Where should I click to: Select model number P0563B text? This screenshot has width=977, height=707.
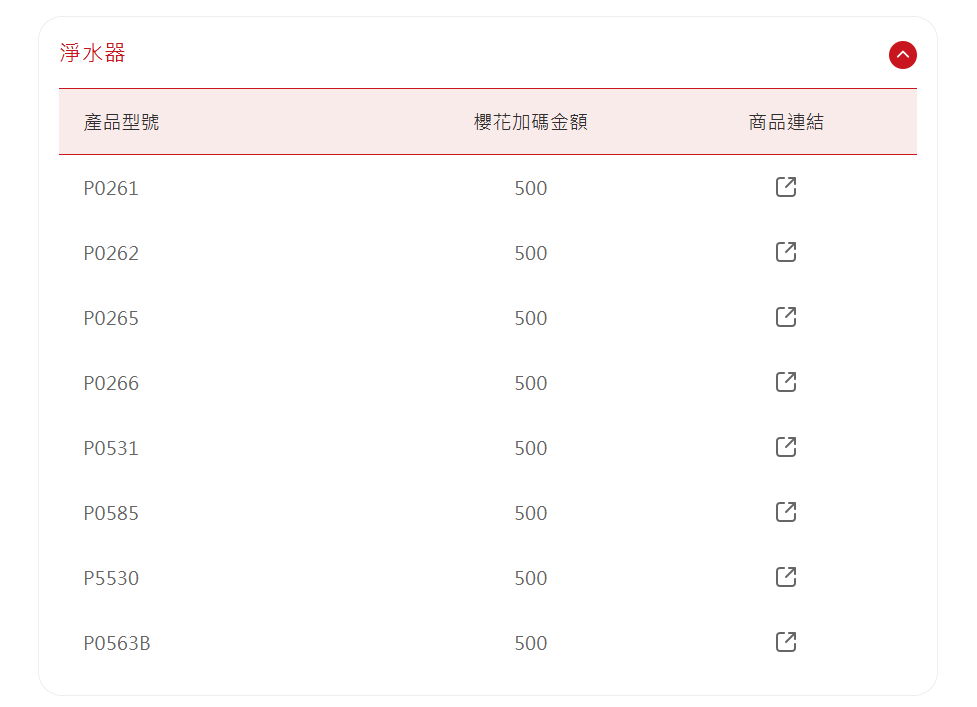coord(117,643)
